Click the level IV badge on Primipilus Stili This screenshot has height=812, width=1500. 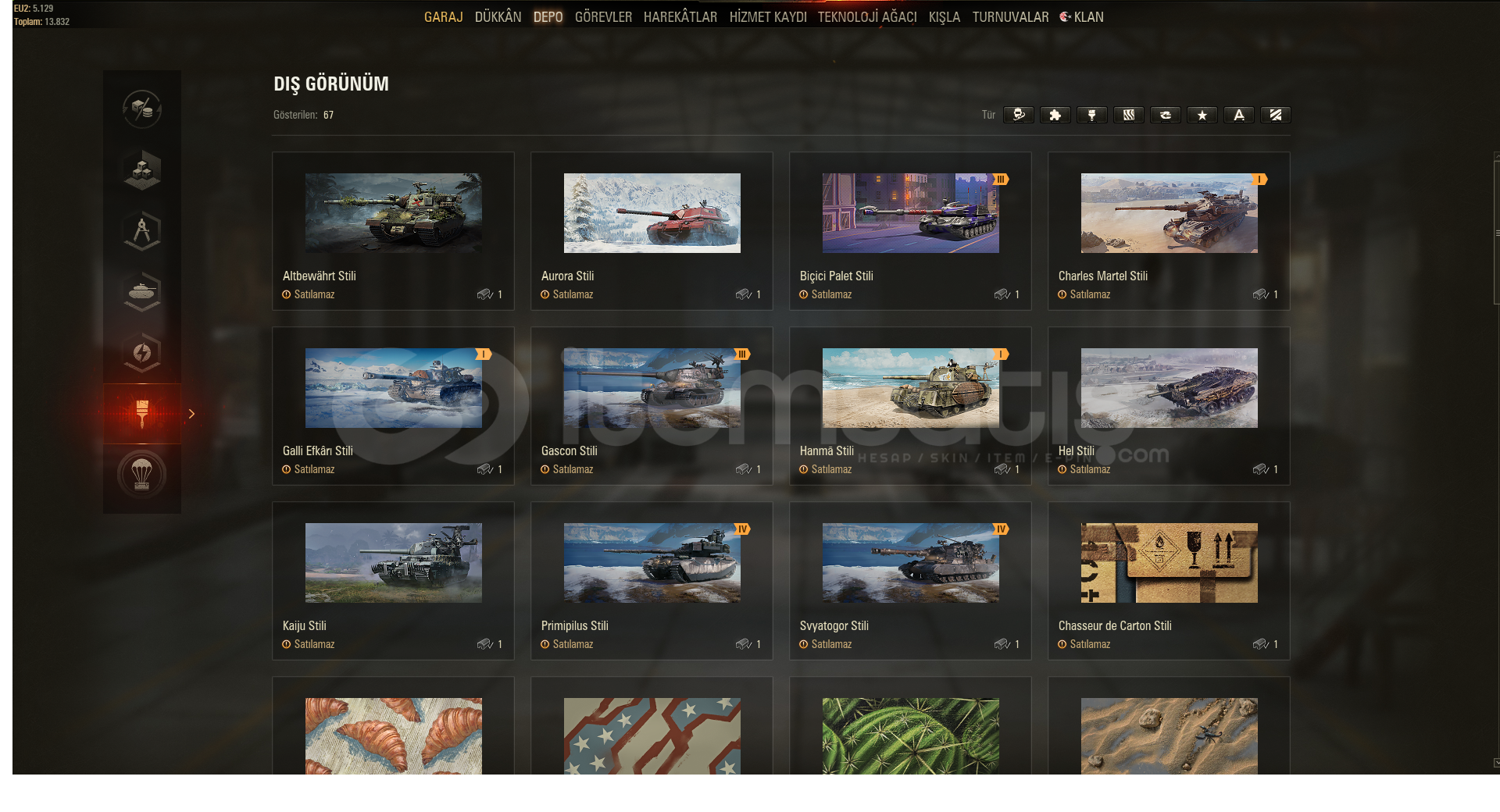[x=742, y=529]
